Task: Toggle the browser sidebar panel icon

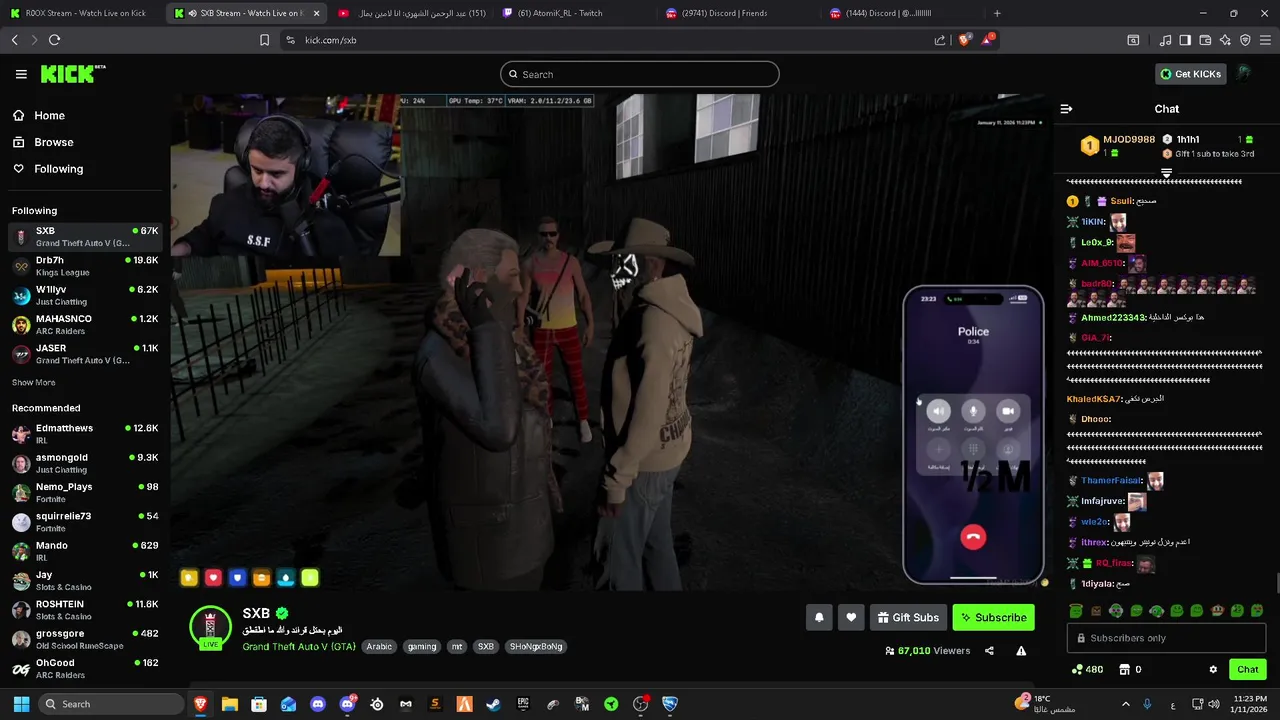Action: pyautogui.click(x=1185, y=40)
